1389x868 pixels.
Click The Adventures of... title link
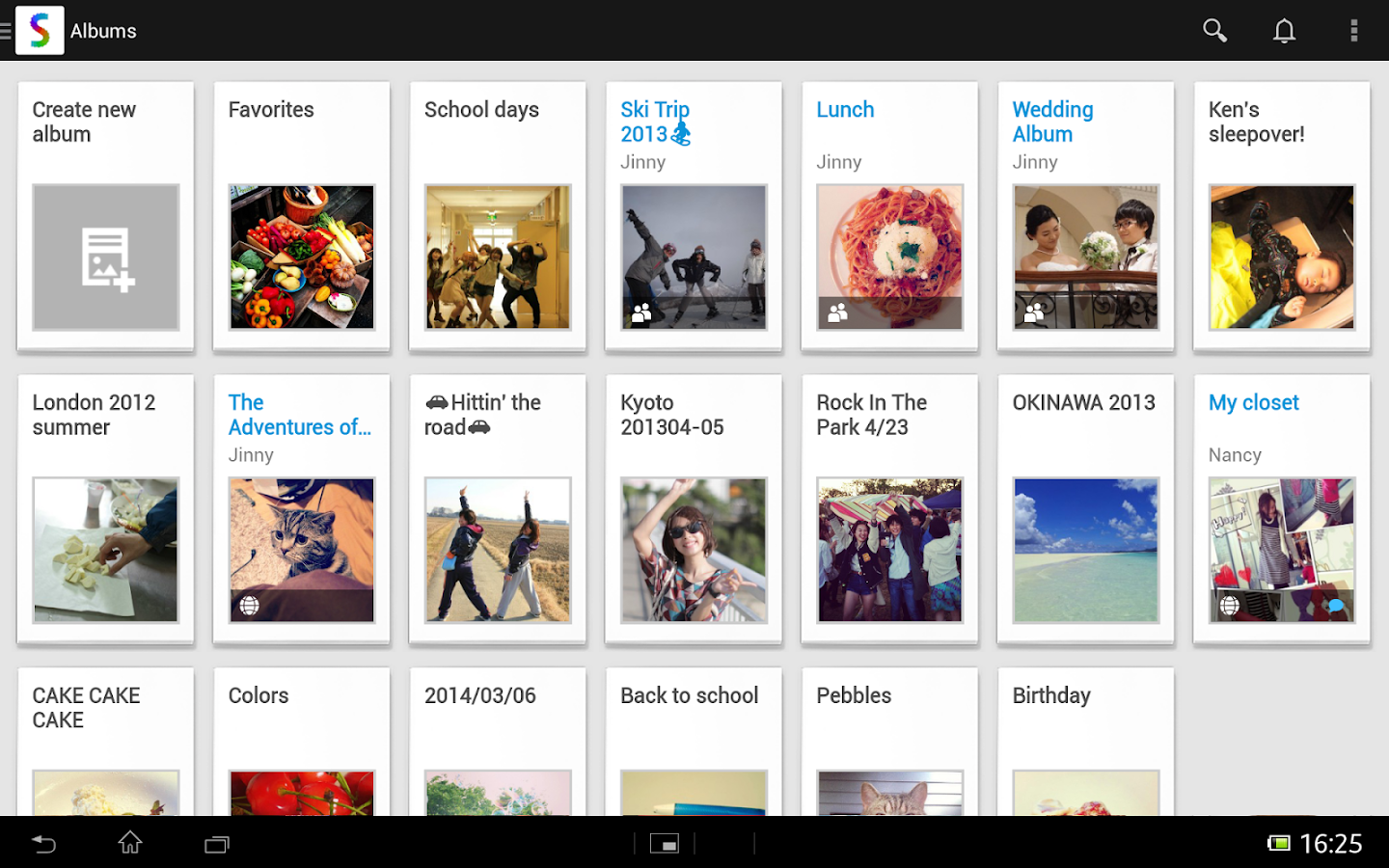(x=299, y=415)
